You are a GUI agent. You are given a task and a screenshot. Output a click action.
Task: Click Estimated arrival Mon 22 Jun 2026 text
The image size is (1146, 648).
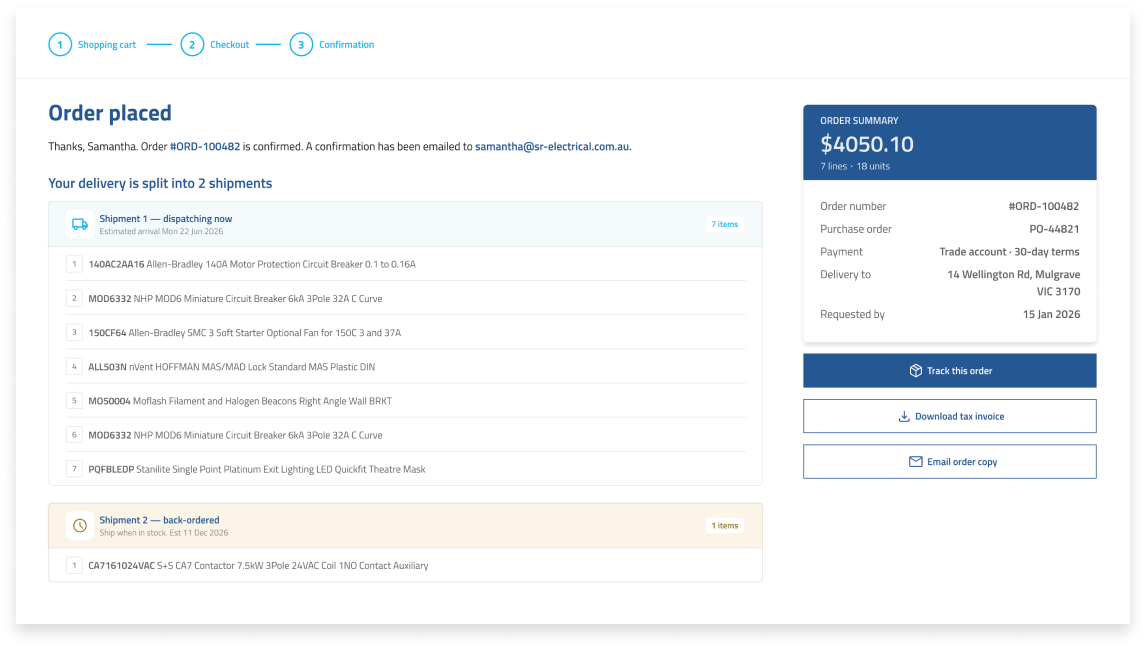(x=162, y=232)
